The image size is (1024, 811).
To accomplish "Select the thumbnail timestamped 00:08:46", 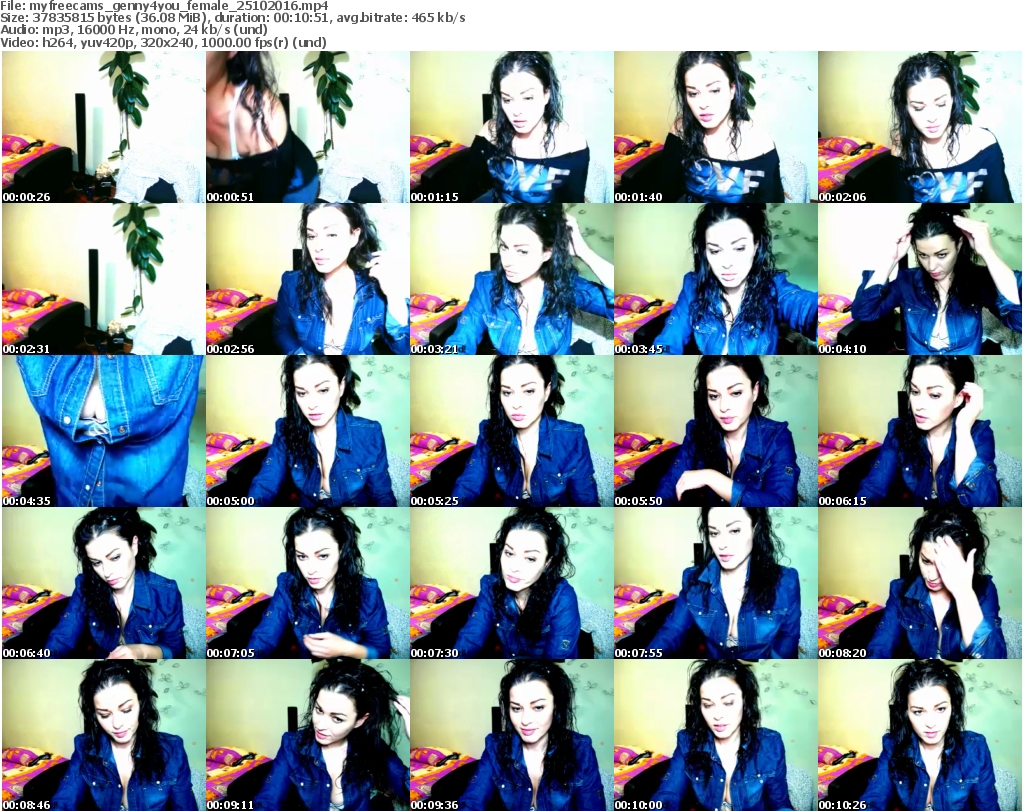I will (x=103, y=735).
